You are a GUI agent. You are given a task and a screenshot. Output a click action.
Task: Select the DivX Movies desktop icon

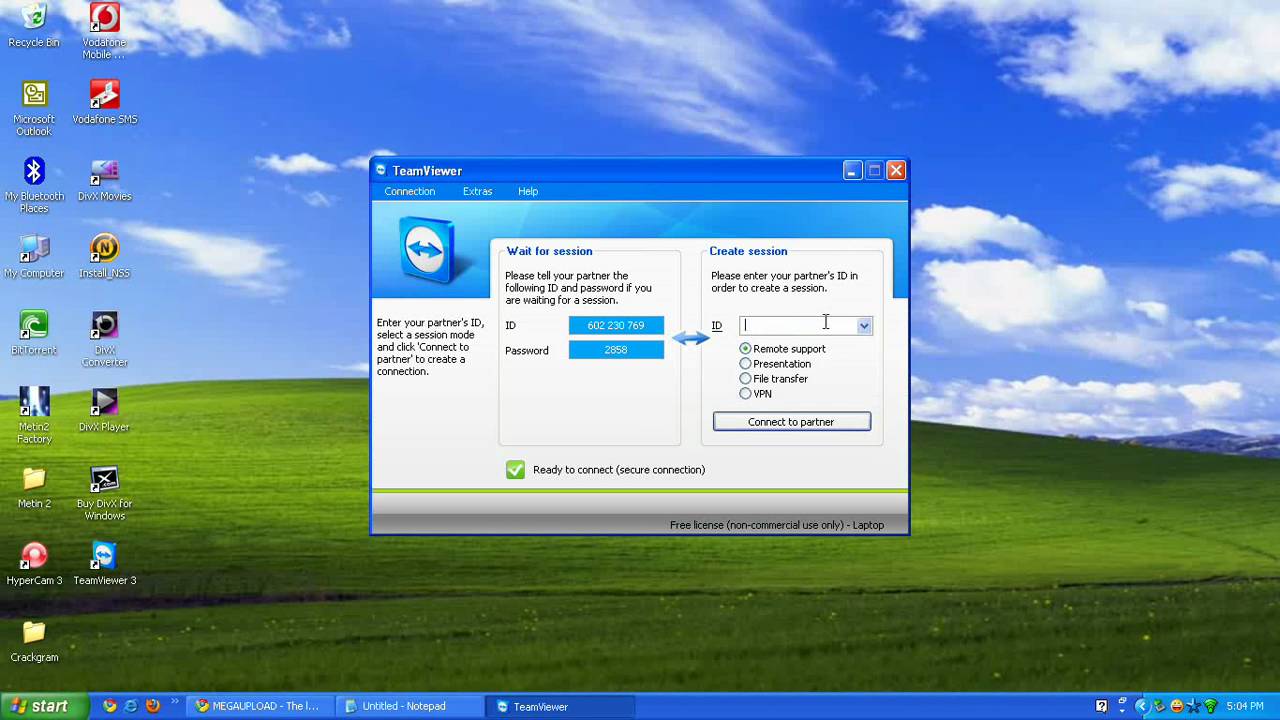coord(104,180)
